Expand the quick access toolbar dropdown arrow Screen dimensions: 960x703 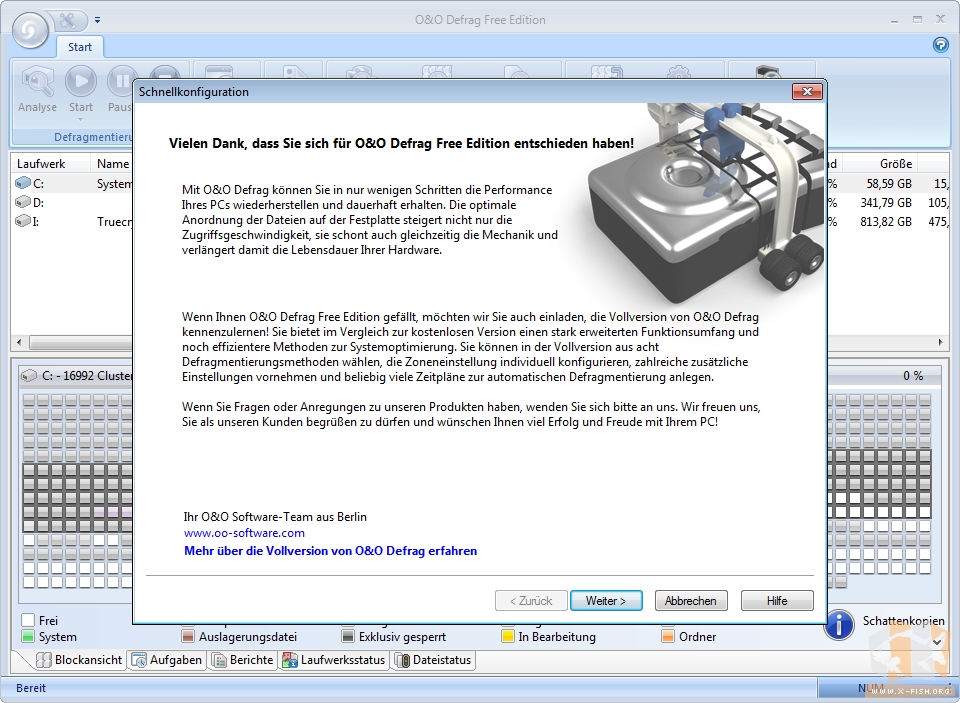click(97, 20)
